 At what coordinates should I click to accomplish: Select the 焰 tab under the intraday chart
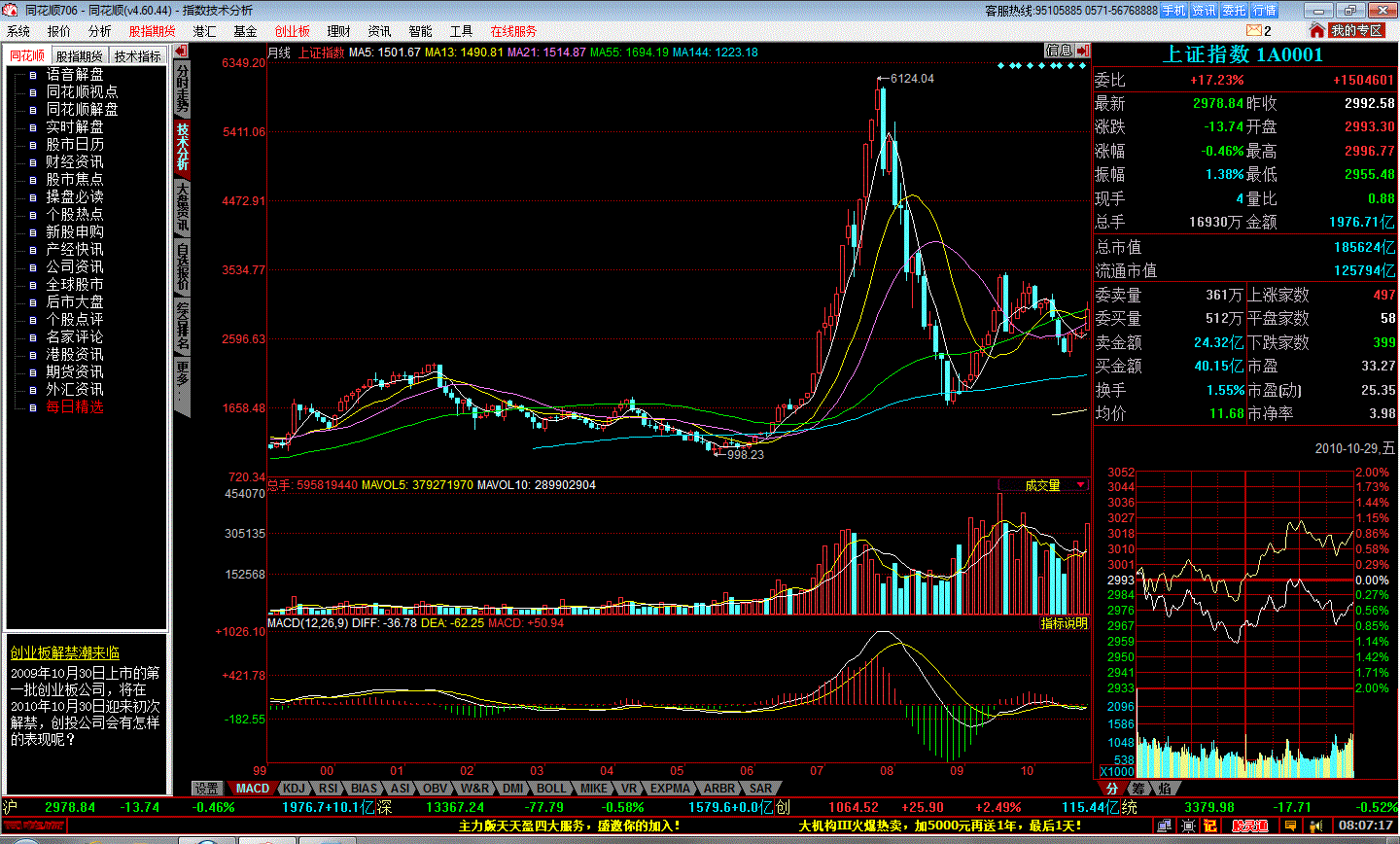coord(1164,789)
